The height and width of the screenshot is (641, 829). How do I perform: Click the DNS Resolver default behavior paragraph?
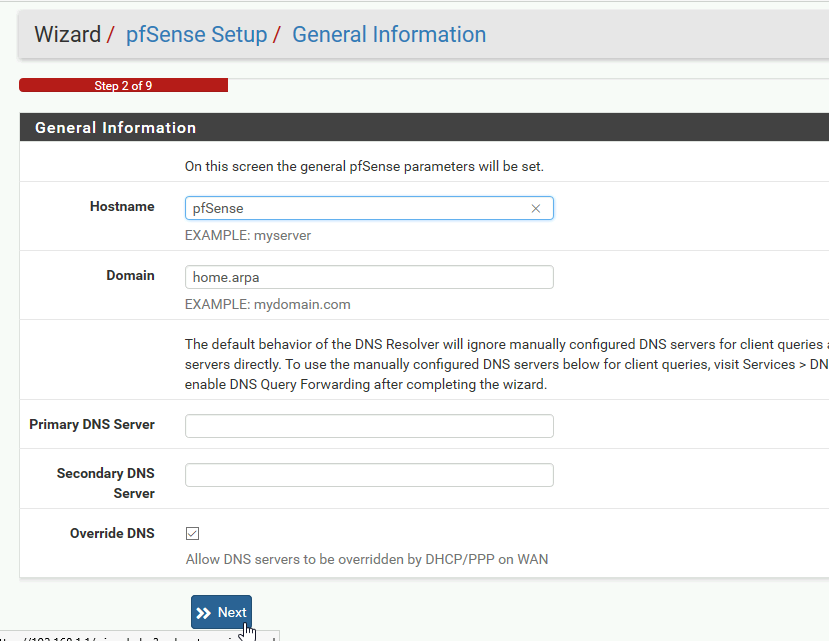tap(506, 364)
